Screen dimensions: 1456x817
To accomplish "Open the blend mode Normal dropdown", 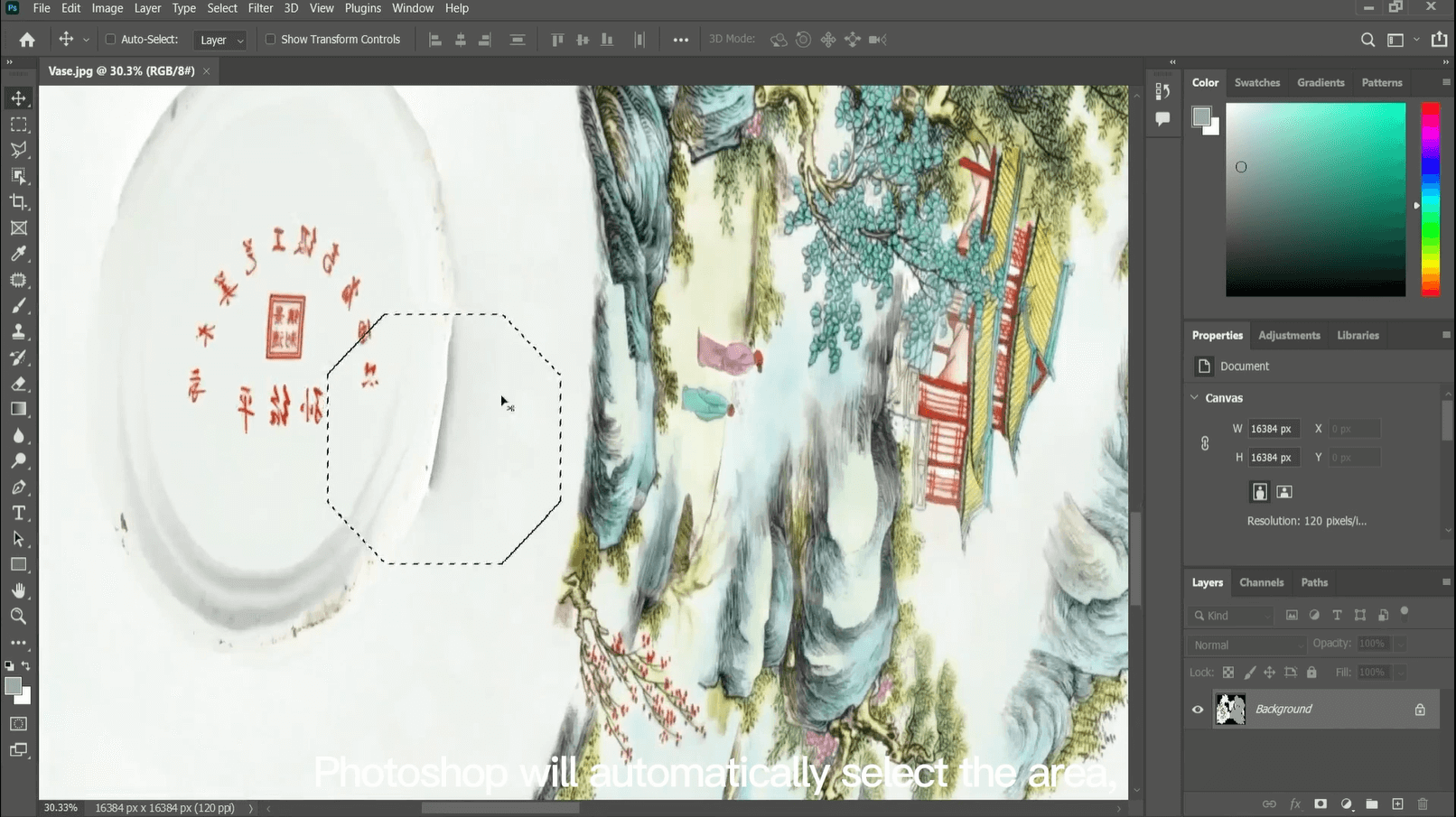I will [1246, 645].
